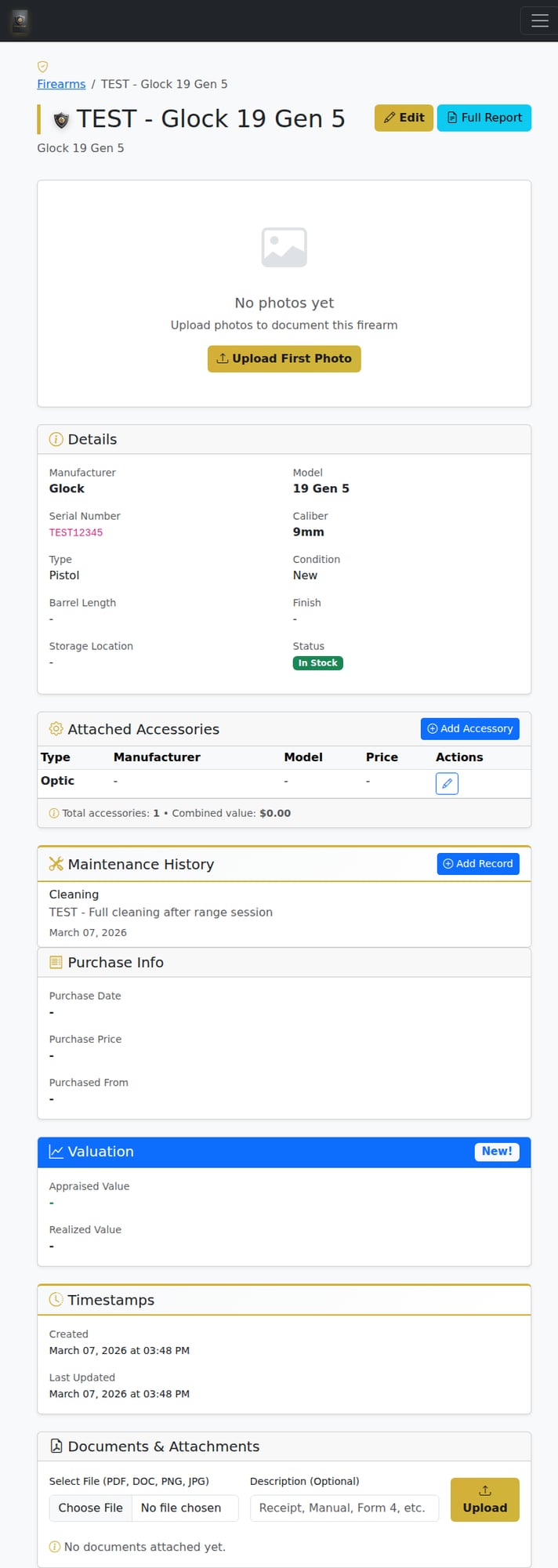Viewport: 558px width, 1568px height.
Task: Edit the Optic accessory pencil icon
Action: [x=447, y=783]
